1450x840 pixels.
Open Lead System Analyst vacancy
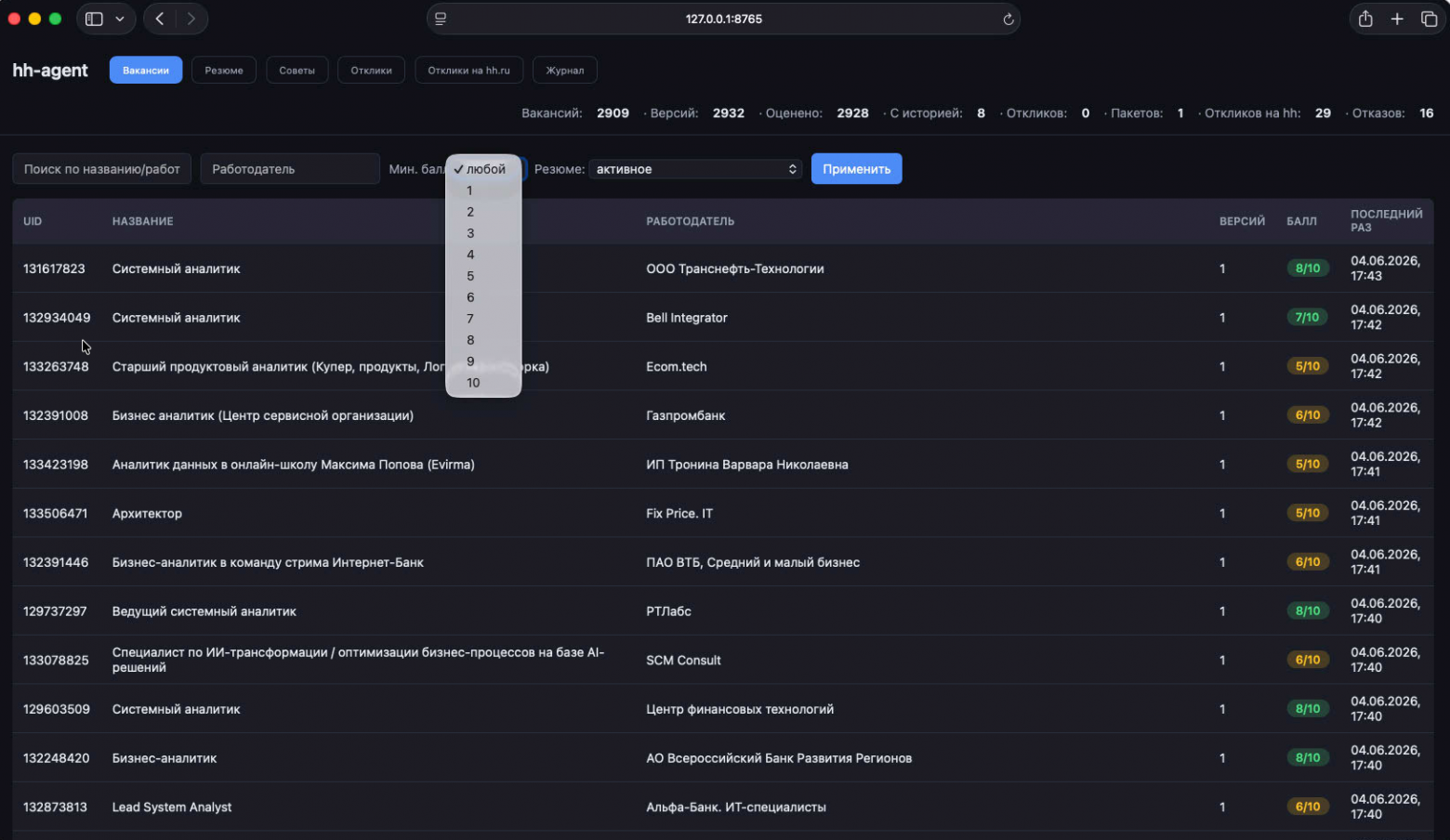point(172,807)
